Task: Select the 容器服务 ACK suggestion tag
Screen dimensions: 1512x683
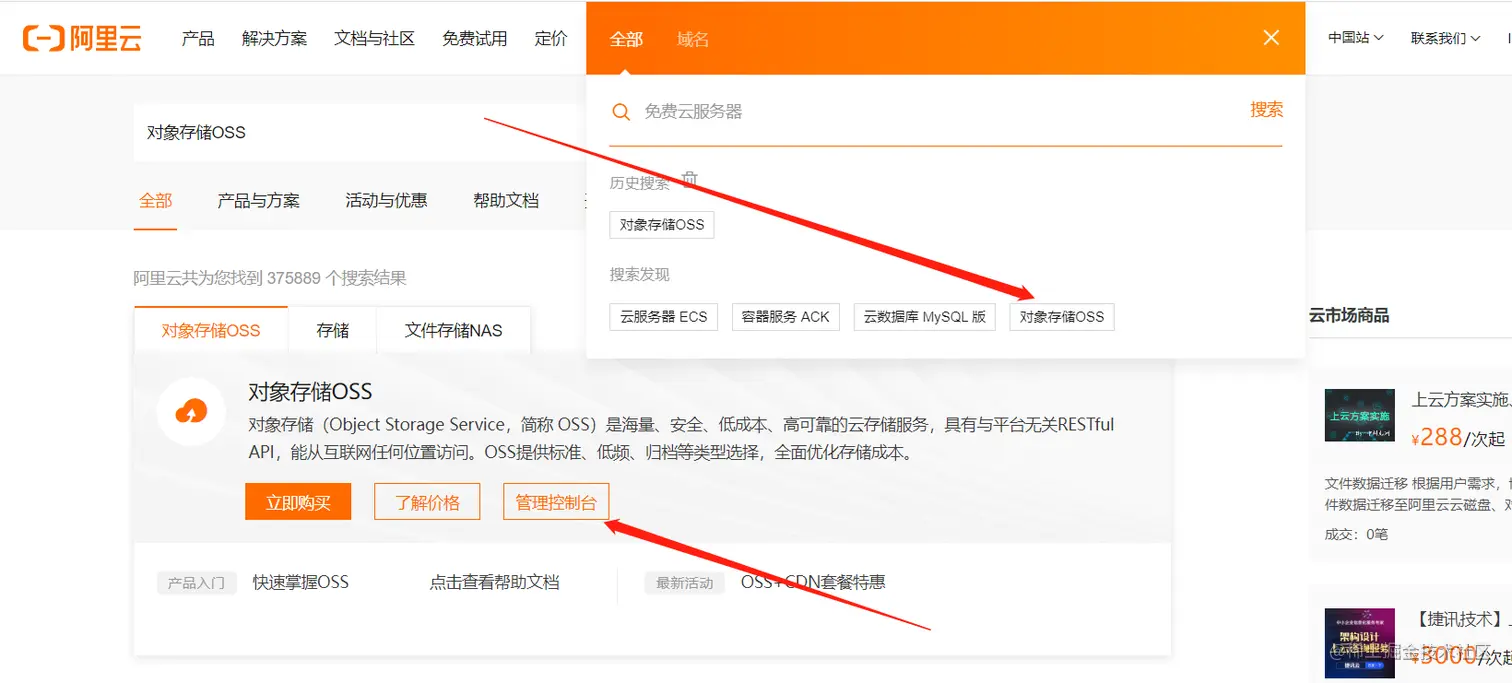Action: coord(786,317)
